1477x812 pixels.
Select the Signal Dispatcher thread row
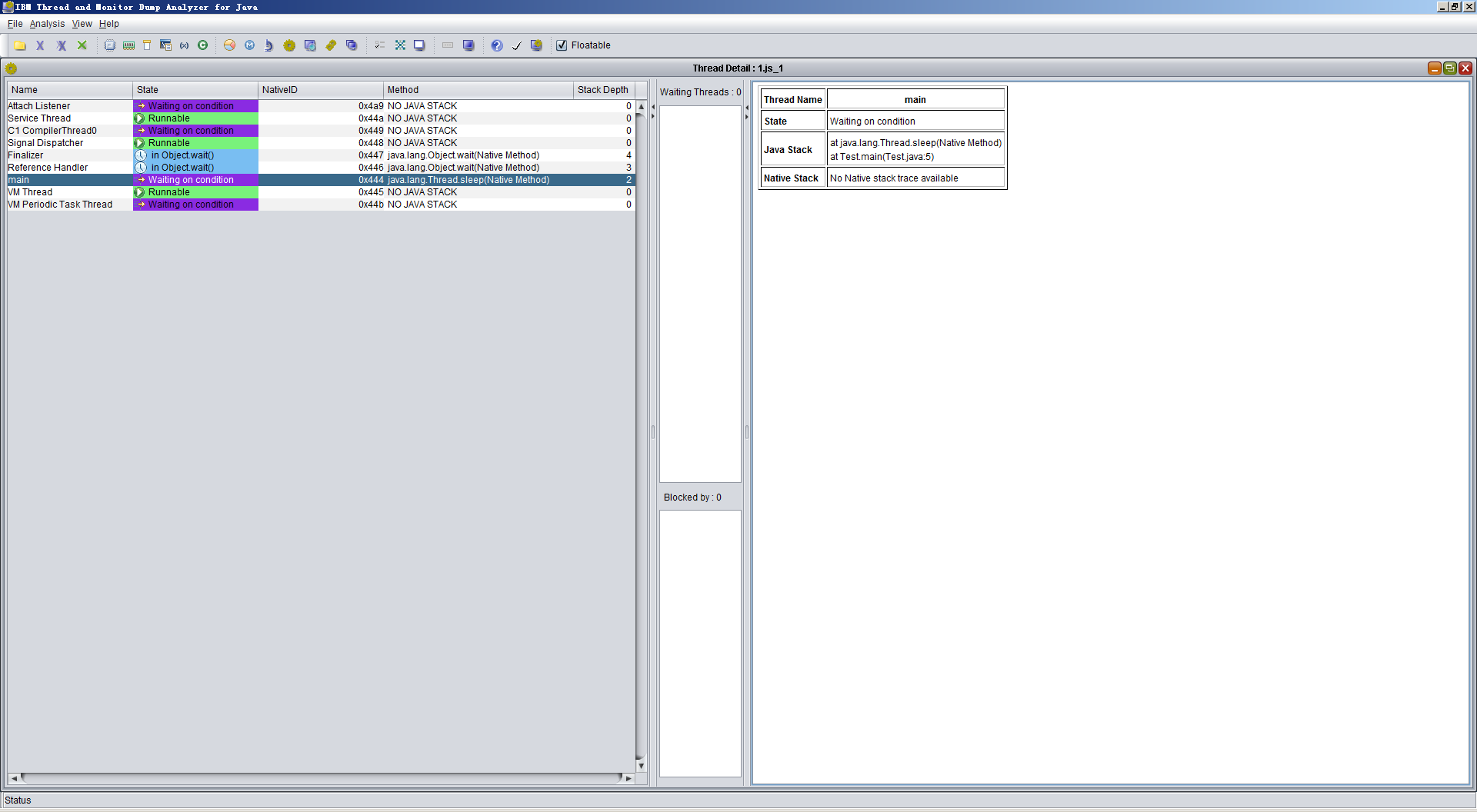[321, 143]
